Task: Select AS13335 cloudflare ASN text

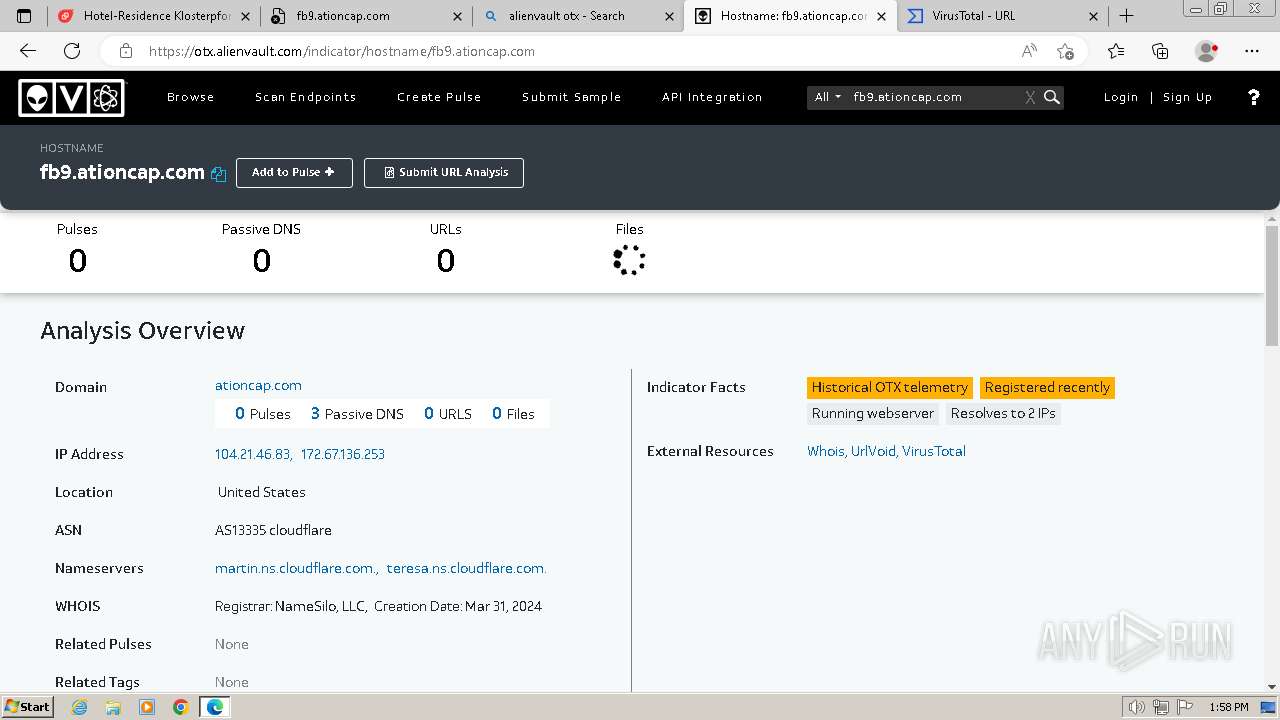Action: pyautogui.click(x=273, y=530)
